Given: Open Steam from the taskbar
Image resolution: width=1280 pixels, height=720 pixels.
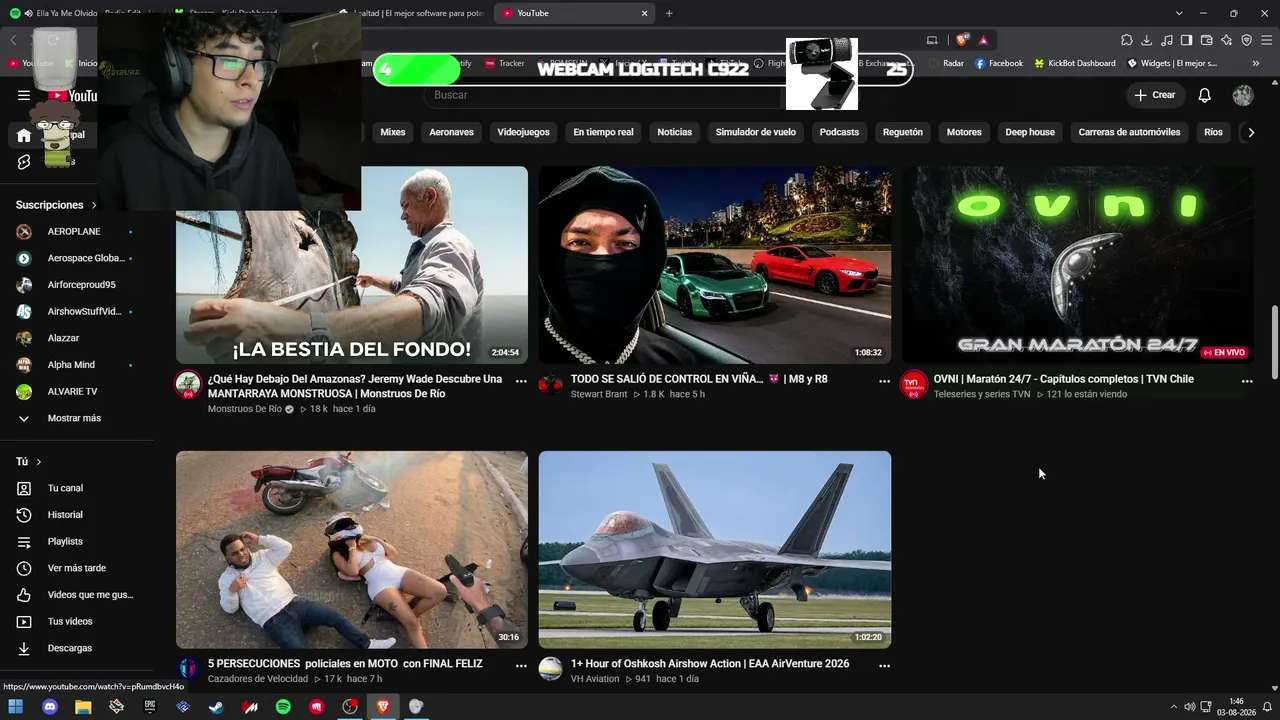Looking at the screenshot, I should [216, 707].
